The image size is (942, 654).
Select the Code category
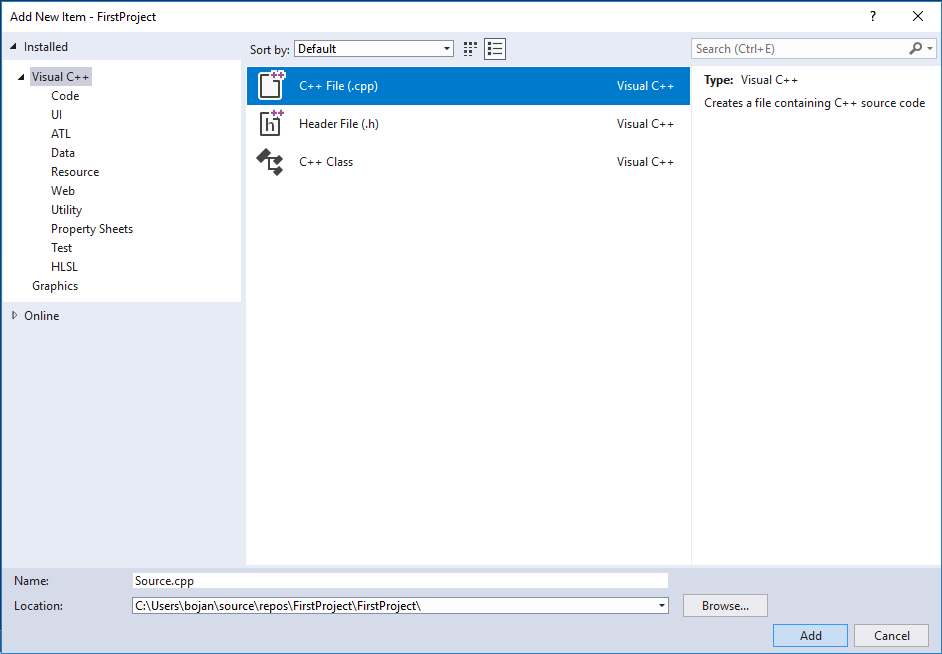[65, 95]
